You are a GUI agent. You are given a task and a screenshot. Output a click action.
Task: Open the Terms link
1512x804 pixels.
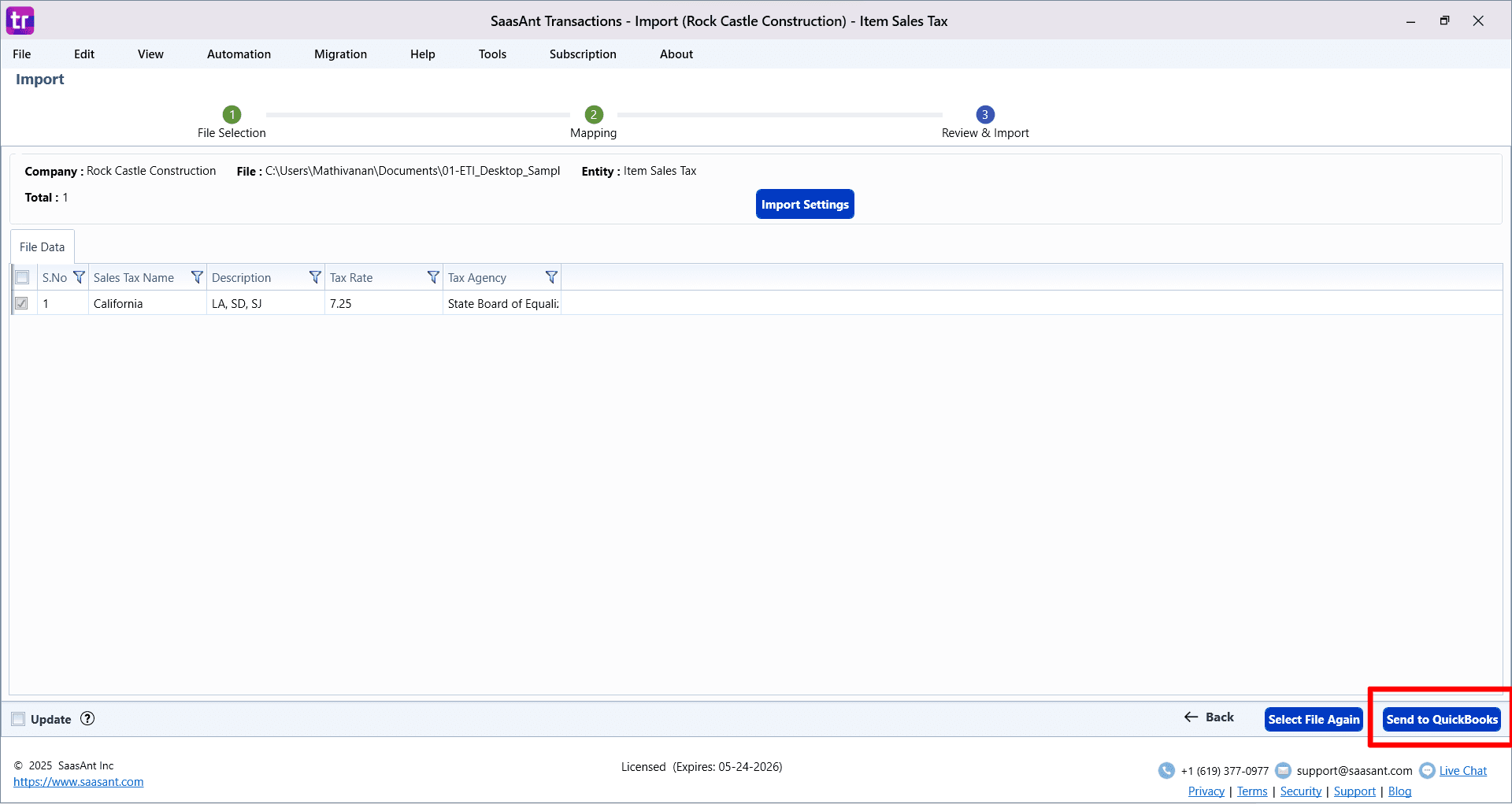pos(1252,791)
